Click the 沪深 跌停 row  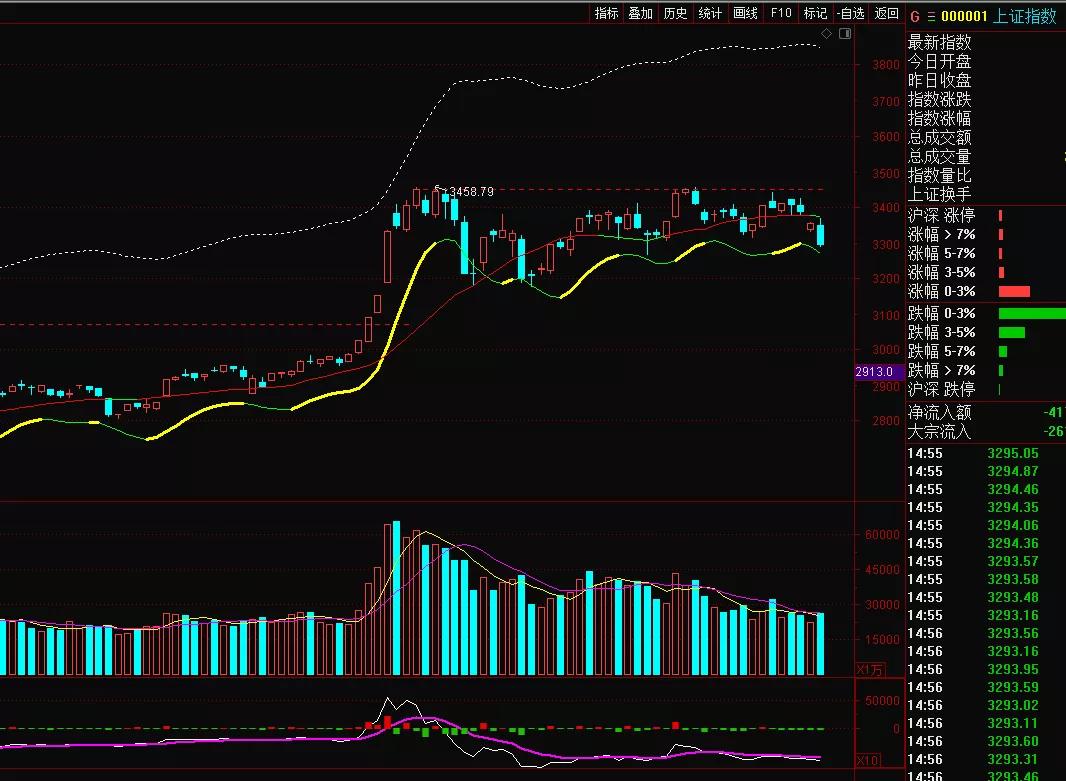pos(986,389)
